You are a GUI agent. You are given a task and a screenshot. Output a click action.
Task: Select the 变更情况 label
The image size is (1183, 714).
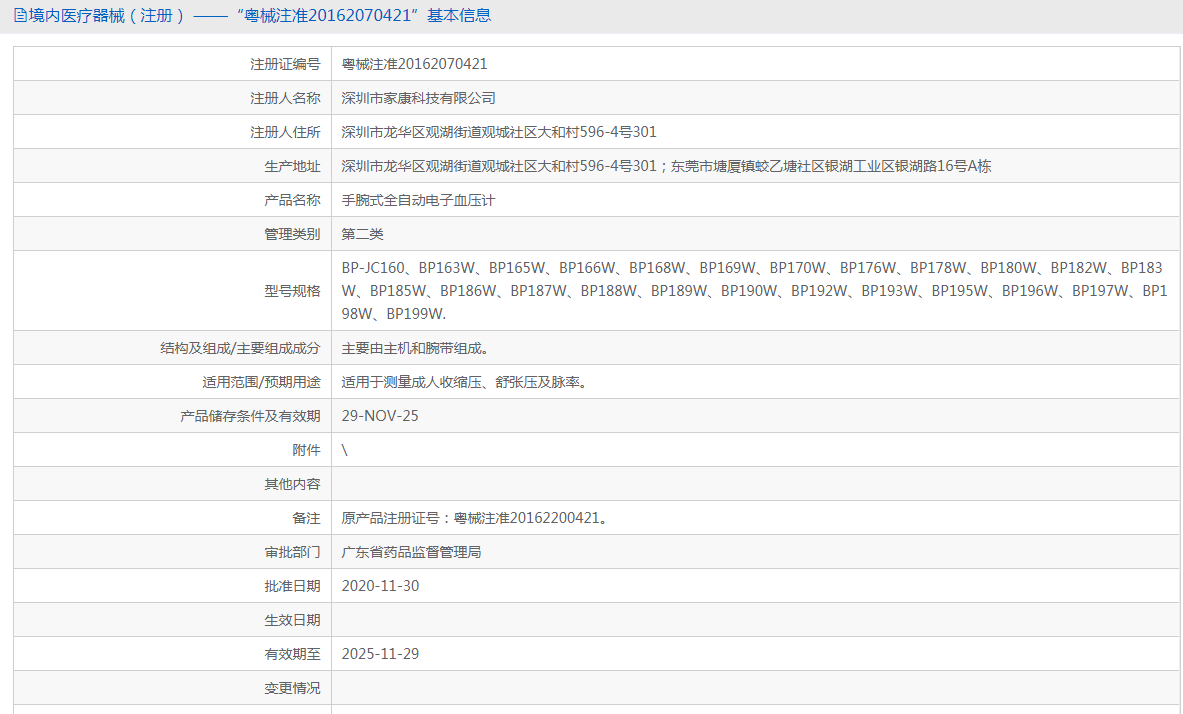click(x=292, y=688)
